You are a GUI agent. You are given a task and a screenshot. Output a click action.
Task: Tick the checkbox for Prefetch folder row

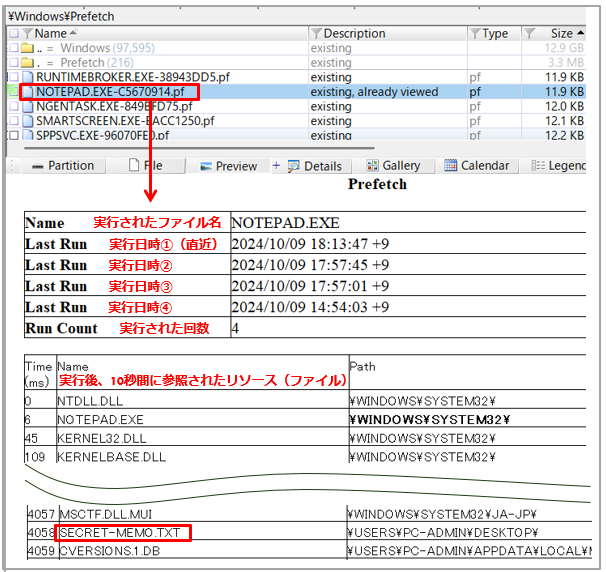(14, 62)
